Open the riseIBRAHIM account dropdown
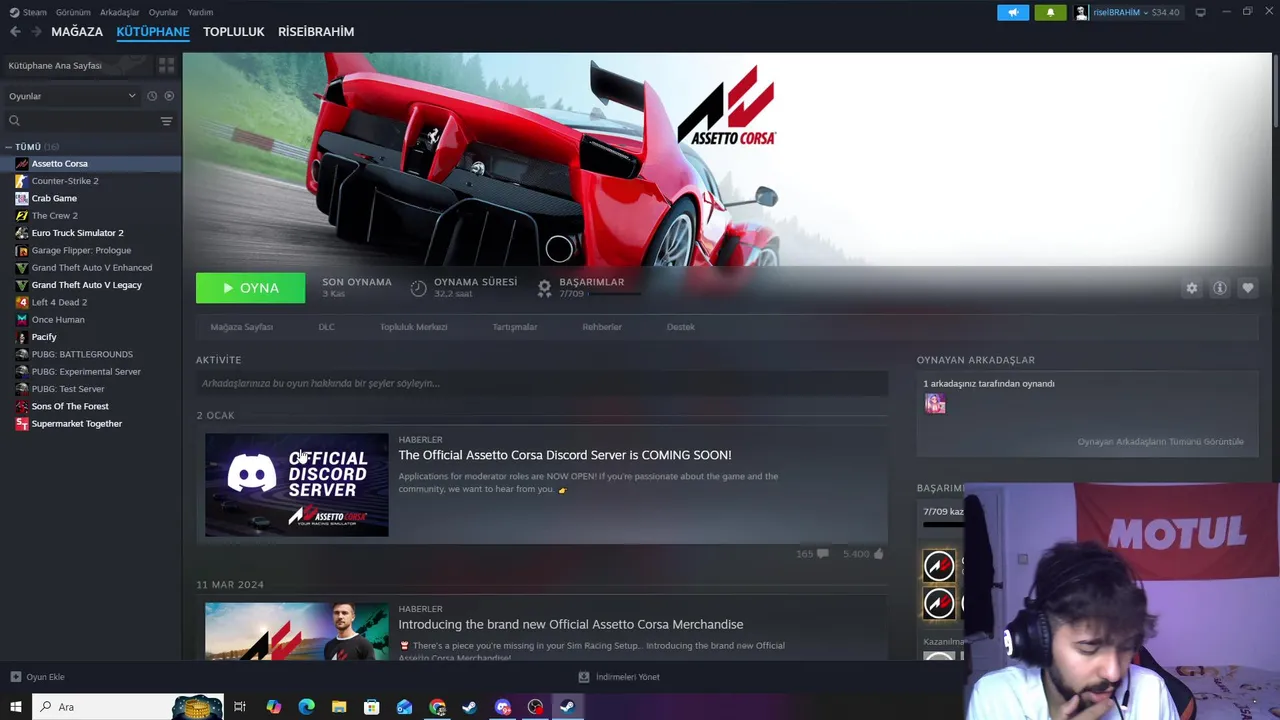This screenshot has height=720, width=1280. (1127, 12)
